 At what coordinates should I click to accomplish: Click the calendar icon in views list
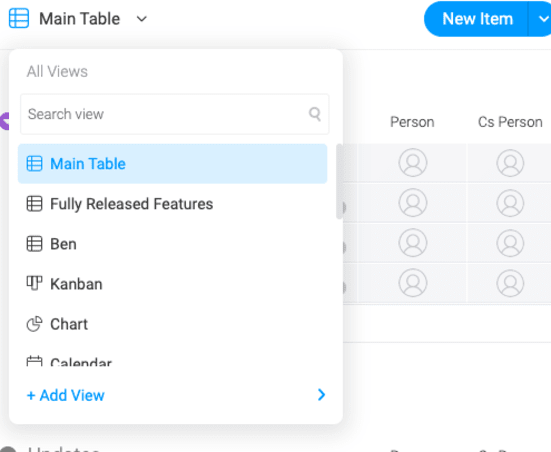click(34, 361)
